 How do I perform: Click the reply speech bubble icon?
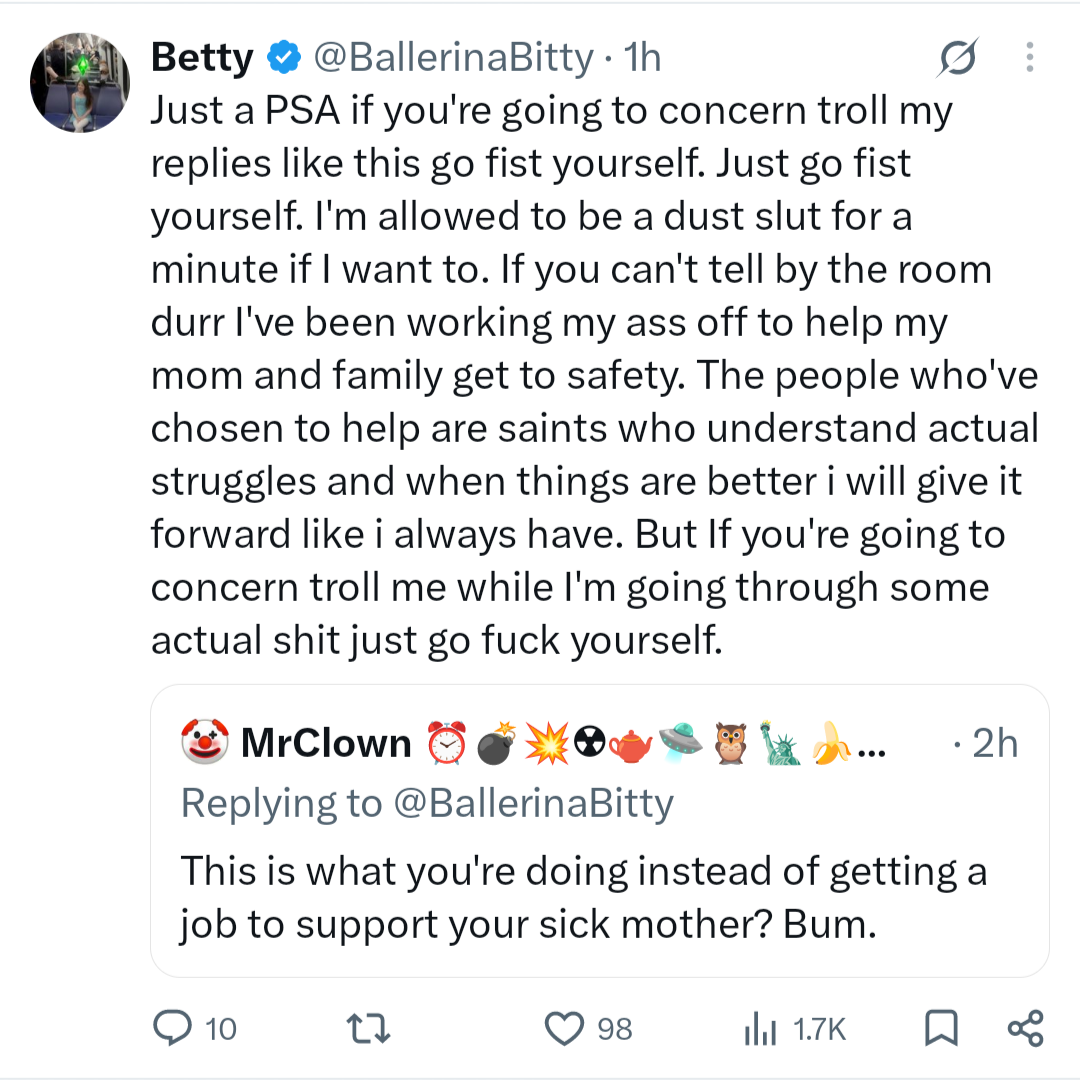(172, 1028)
